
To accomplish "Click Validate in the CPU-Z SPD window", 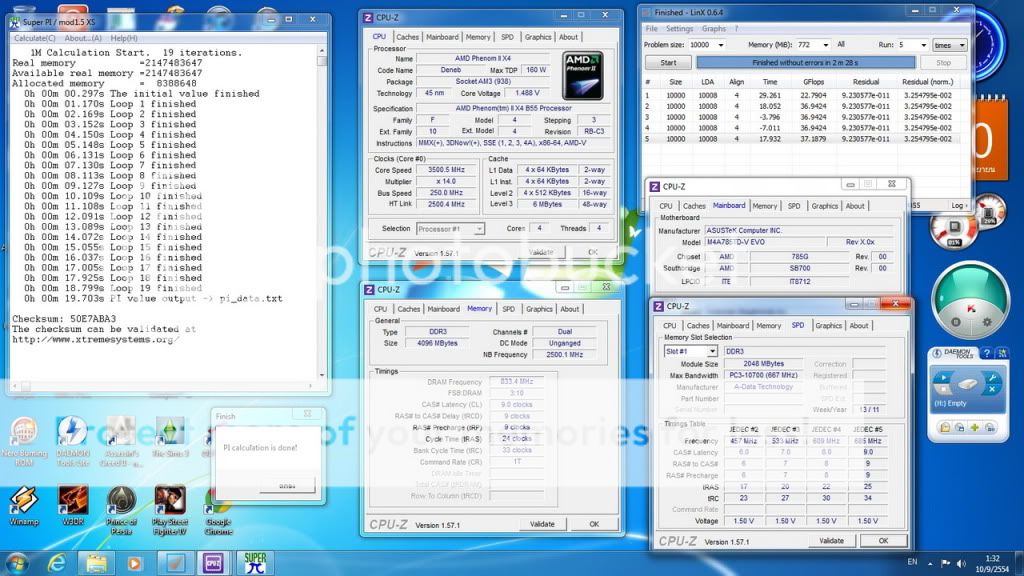I will tap(831, 540).
